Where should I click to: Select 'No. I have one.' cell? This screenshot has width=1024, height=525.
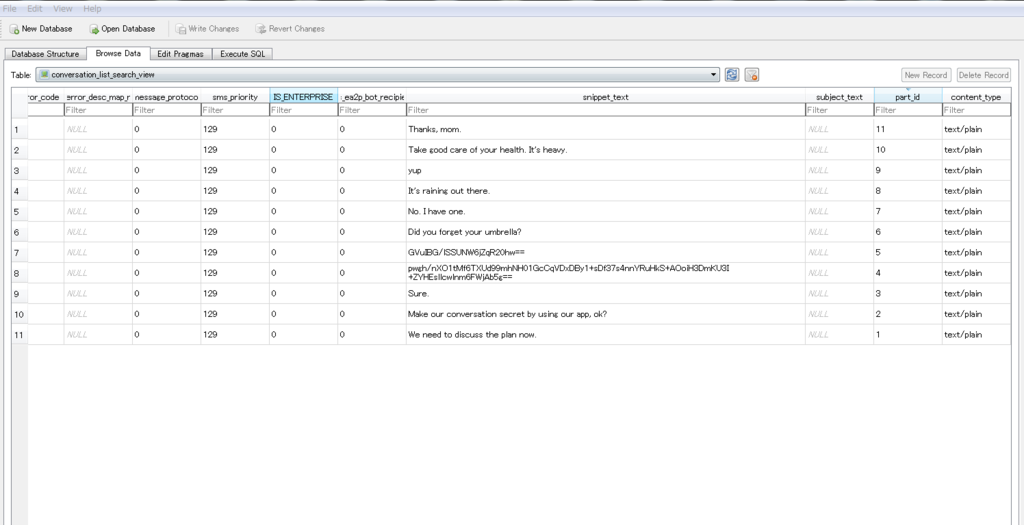605,212
